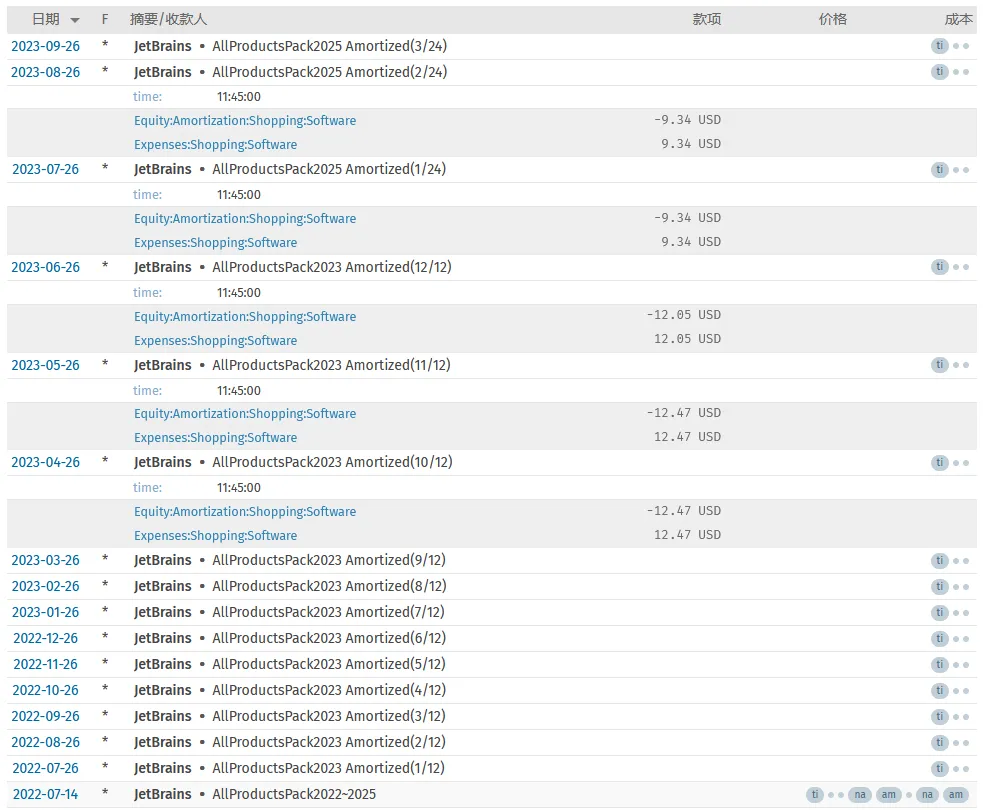Click '-12.47 USD' amount under 2023-05-26 entry
The width and height of the screenshot is (983, 810).
click(x=683, y=413)
